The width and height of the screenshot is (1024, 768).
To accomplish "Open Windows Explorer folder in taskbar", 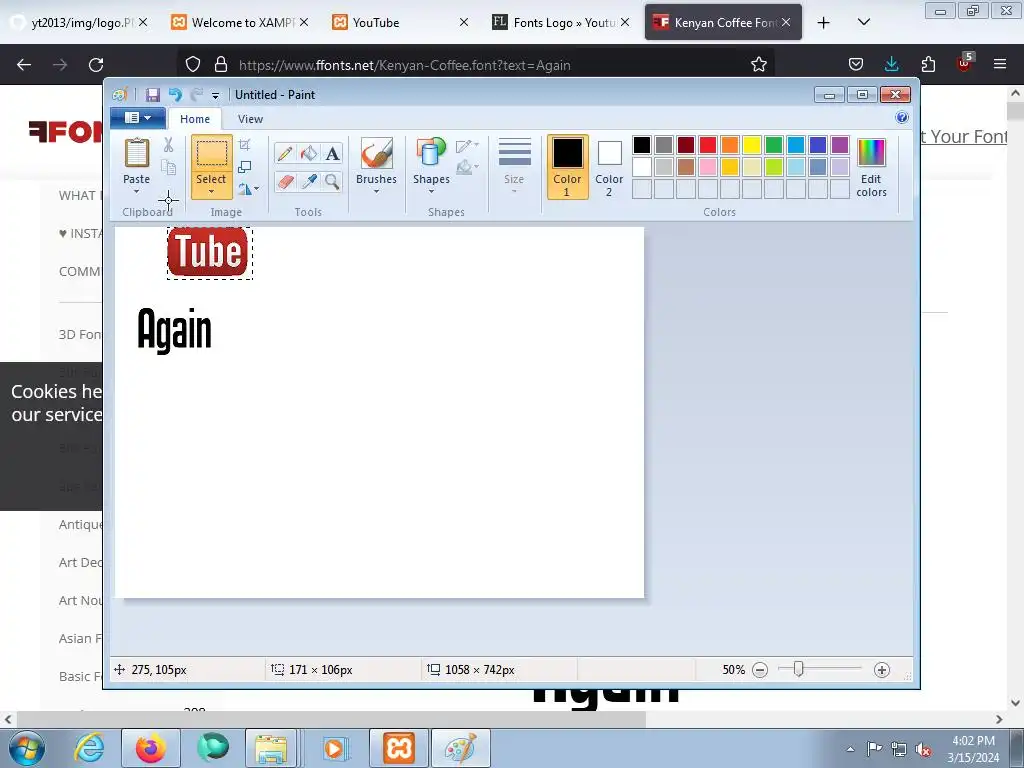I will pyautogui.click(x=272, y=748).
